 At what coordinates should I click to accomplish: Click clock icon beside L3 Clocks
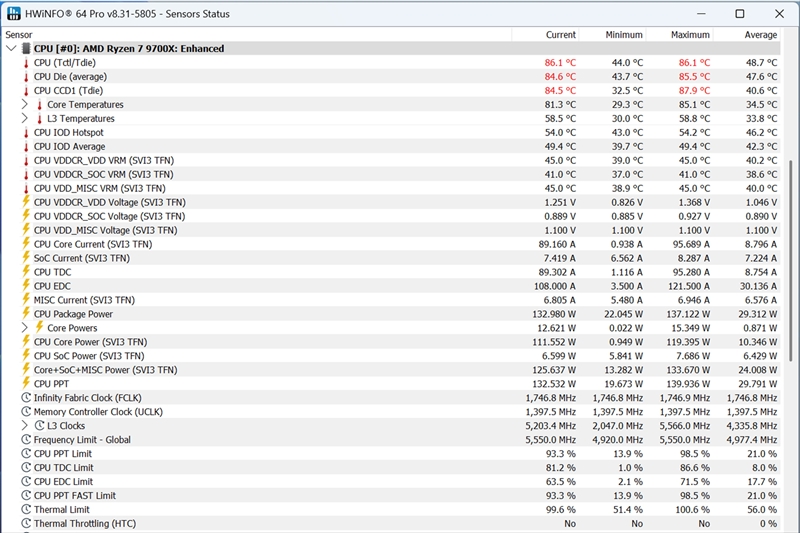39,425
